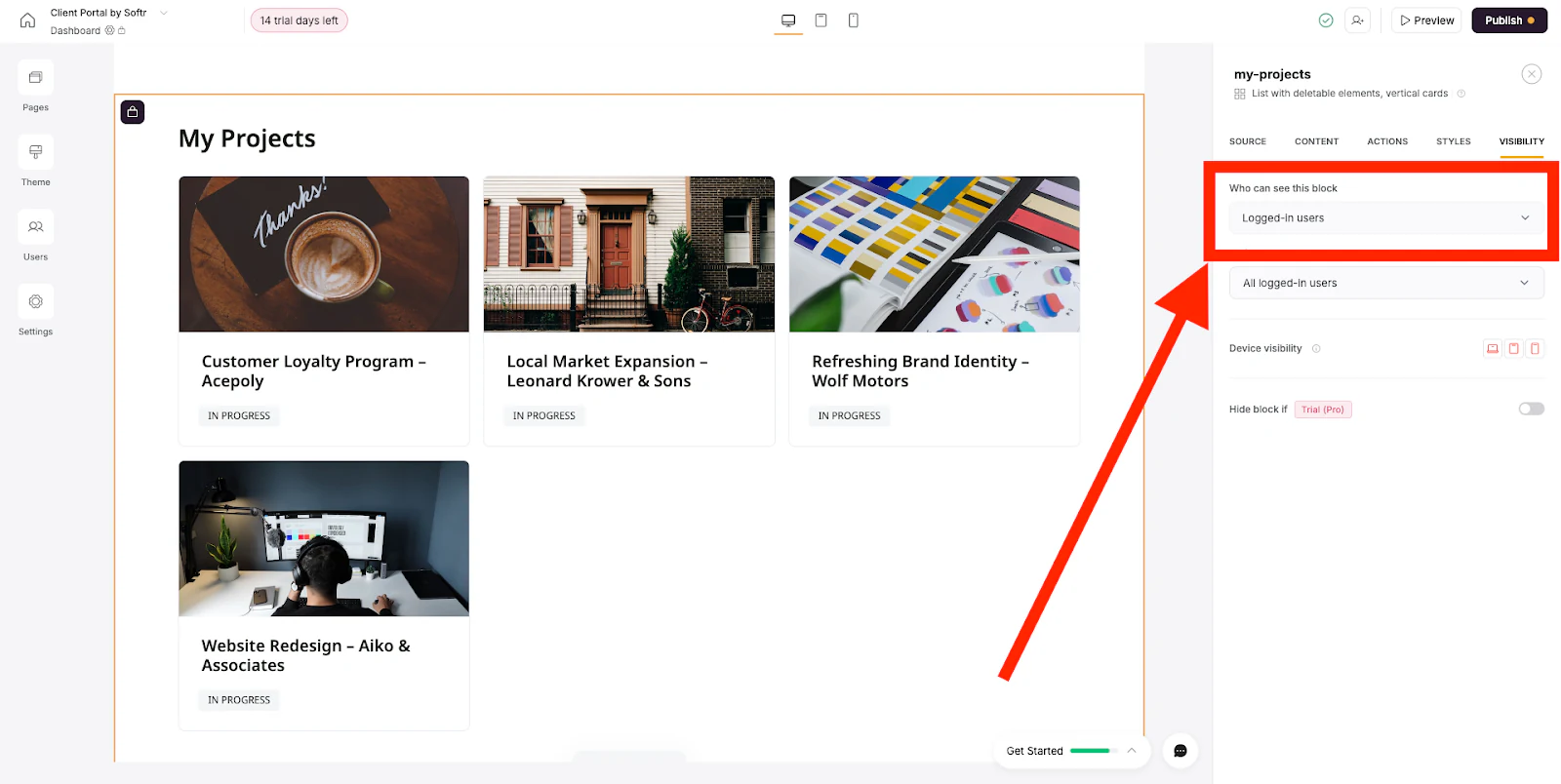Screen dimensions: 1561x784
Task: Click the Preview button
Action: pyautogui.click(x=1426, y=20)
